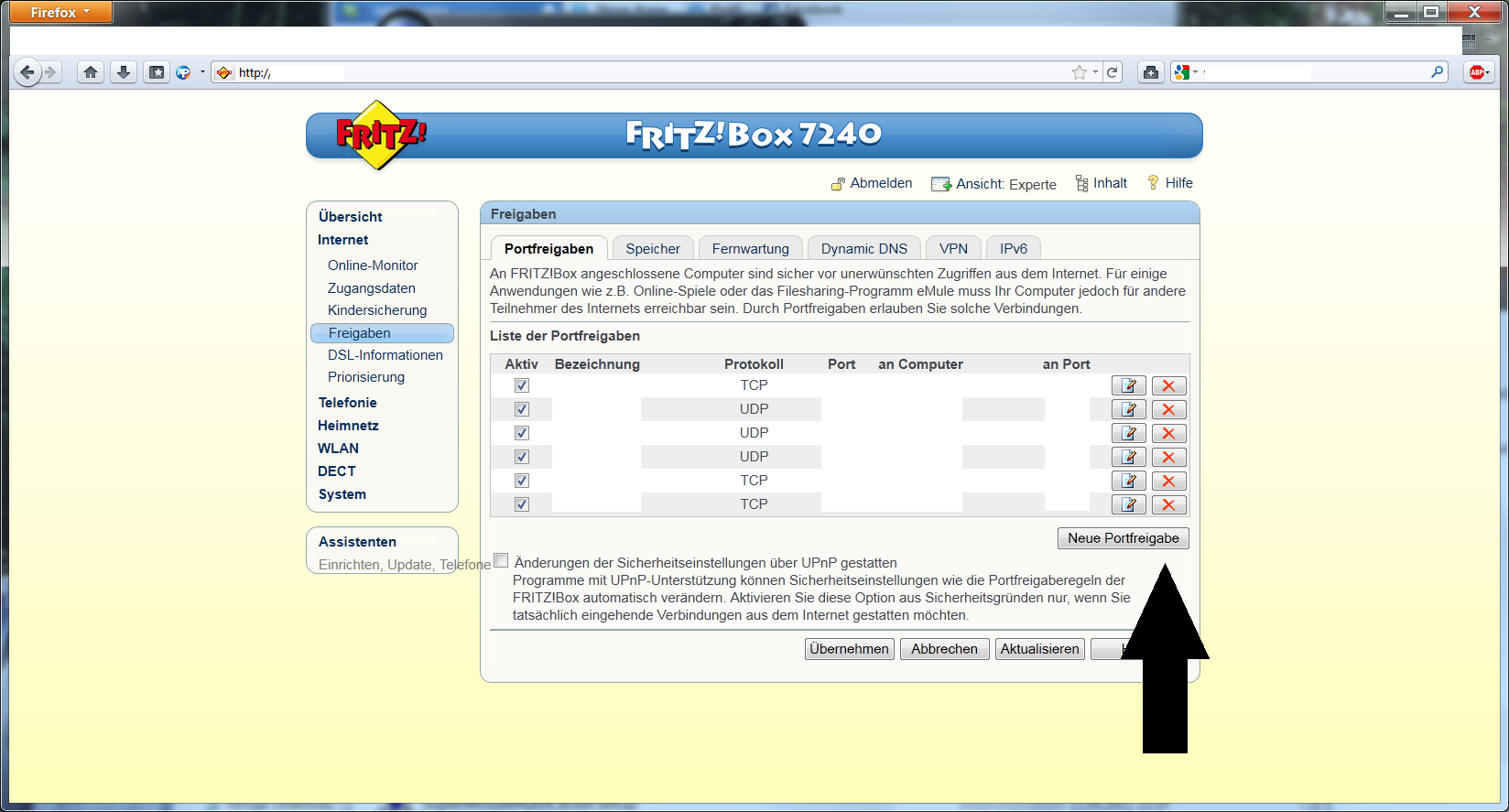The width and height of the screenshot is (1509, 812).
Task: Uncheck Aktiv for first TCP row
Action: pyautogui.click(x=522, y=385)
